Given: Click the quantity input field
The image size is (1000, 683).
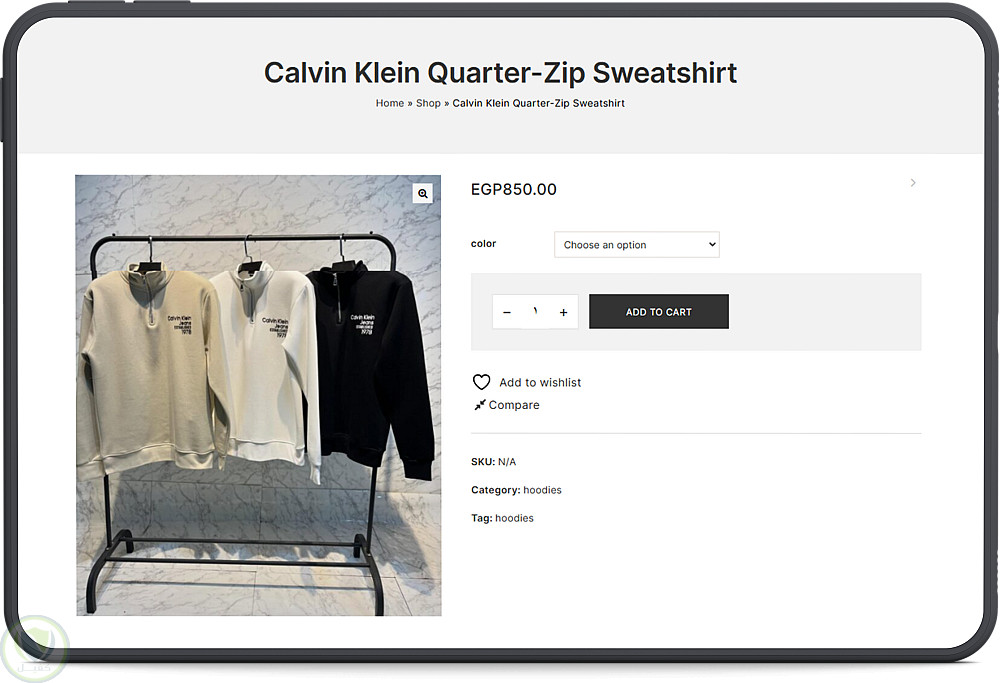Looking at the screenshot, I should 536,312.
